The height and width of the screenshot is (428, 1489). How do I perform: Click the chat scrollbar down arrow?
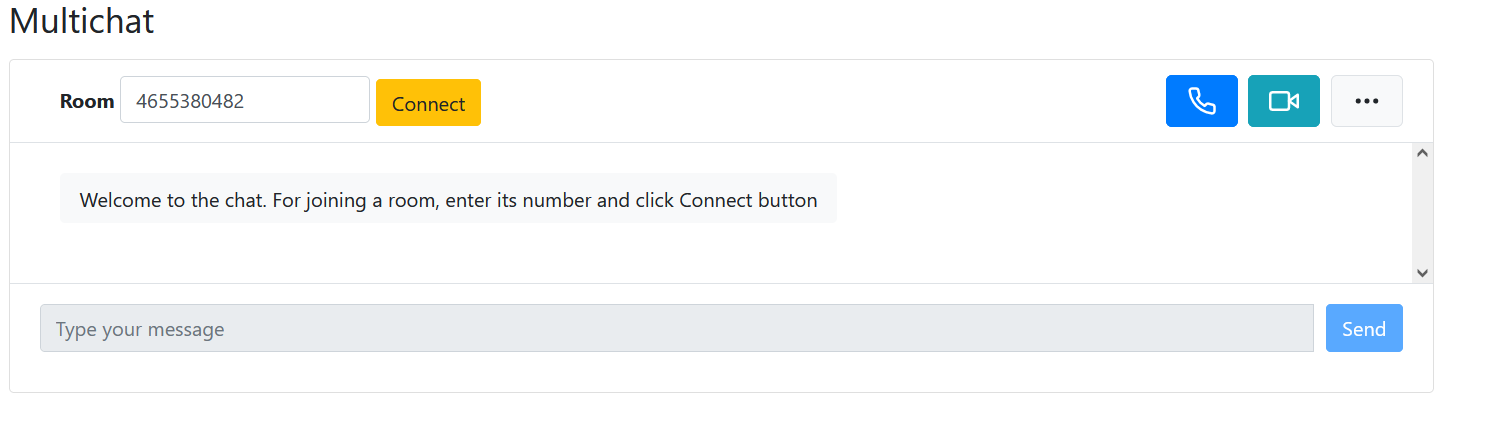pyautogui.click(x=1423, y=272)
